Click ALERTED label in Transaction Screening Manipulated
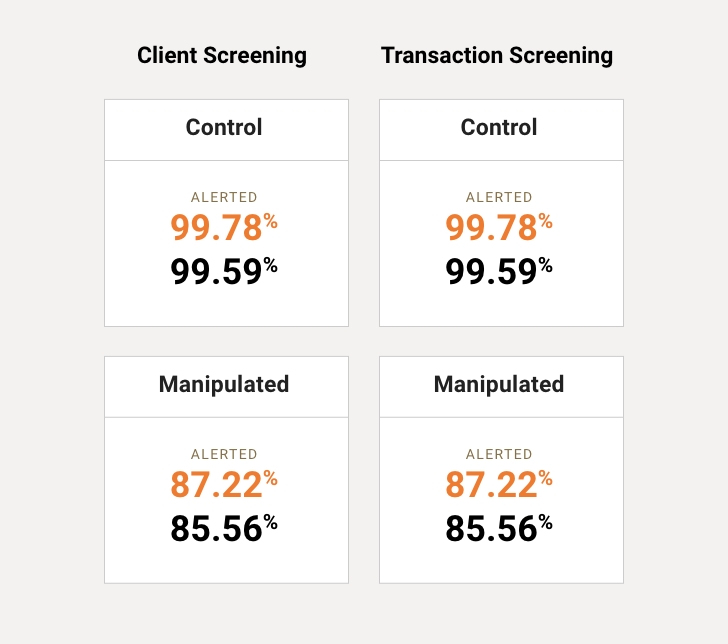Image resolution: width=728 pixels, height=644 pixels. click(x=499, y=454)
